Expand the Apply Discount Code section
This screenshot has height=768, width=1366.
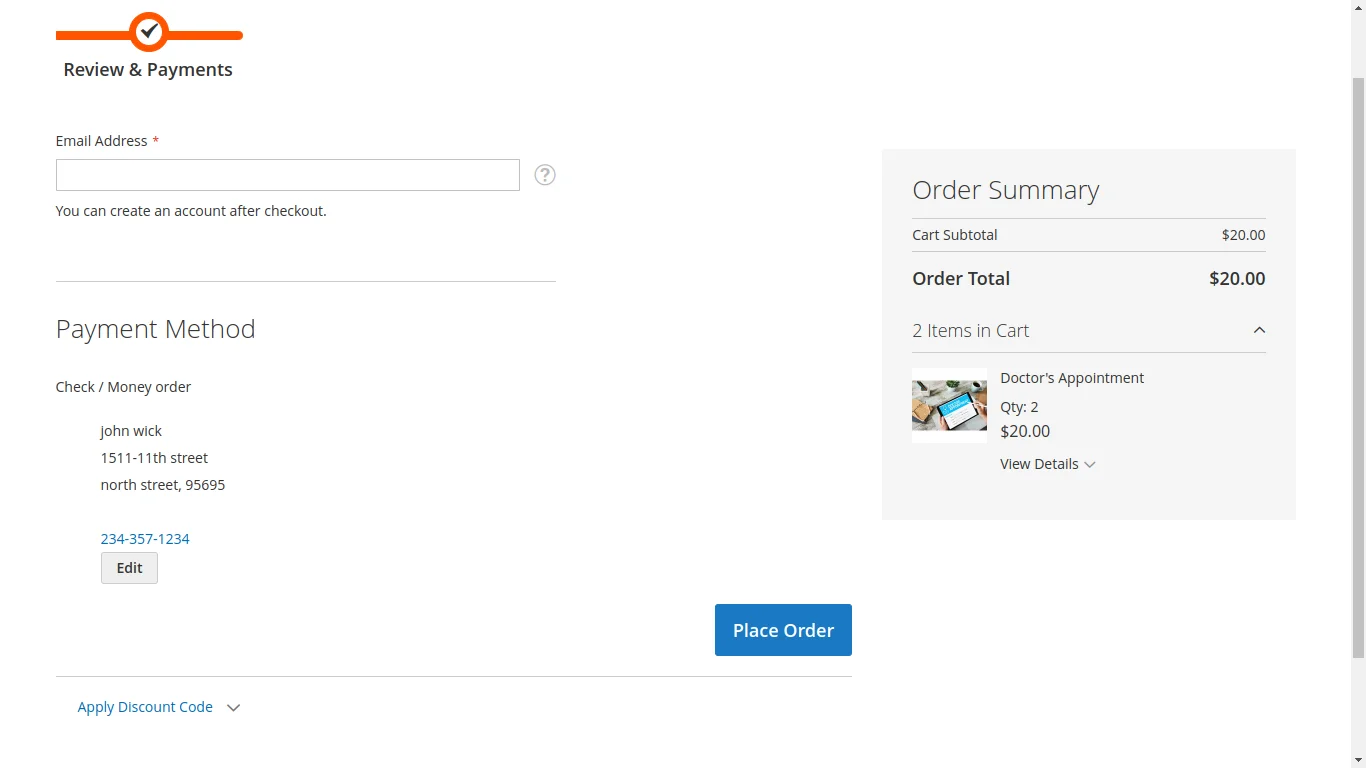[x=145, y=707]
